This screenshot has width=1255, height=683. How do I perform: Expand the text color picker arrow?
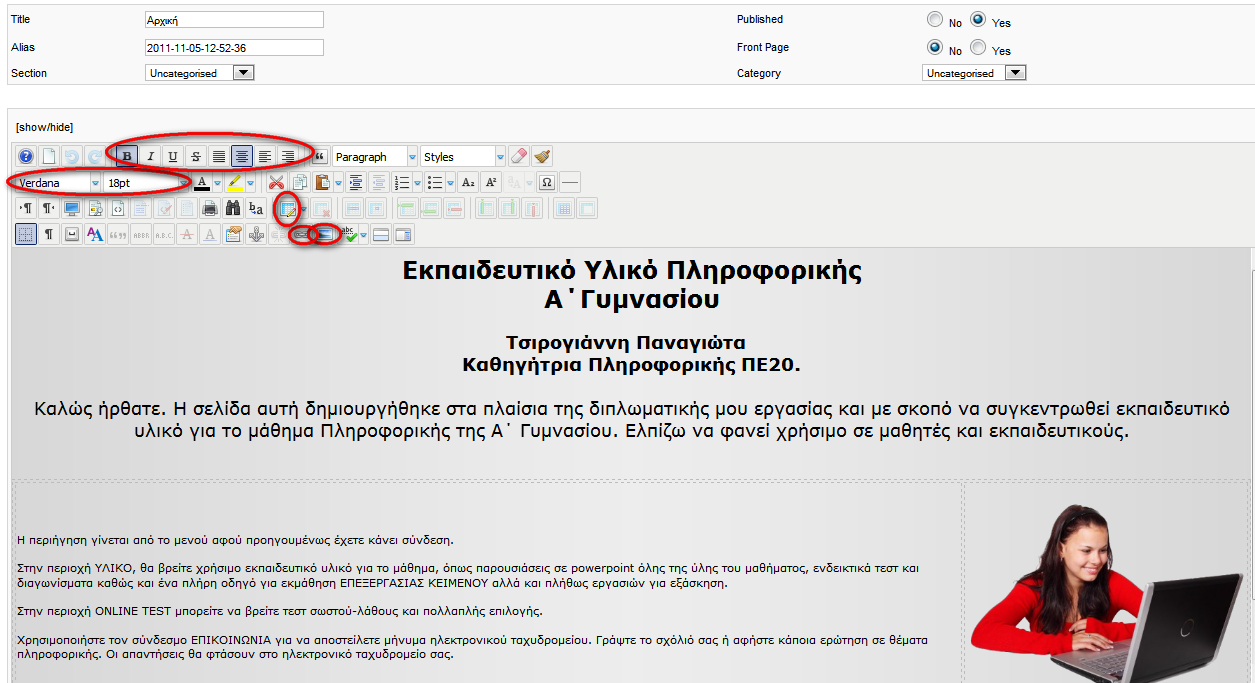point(217,182)
